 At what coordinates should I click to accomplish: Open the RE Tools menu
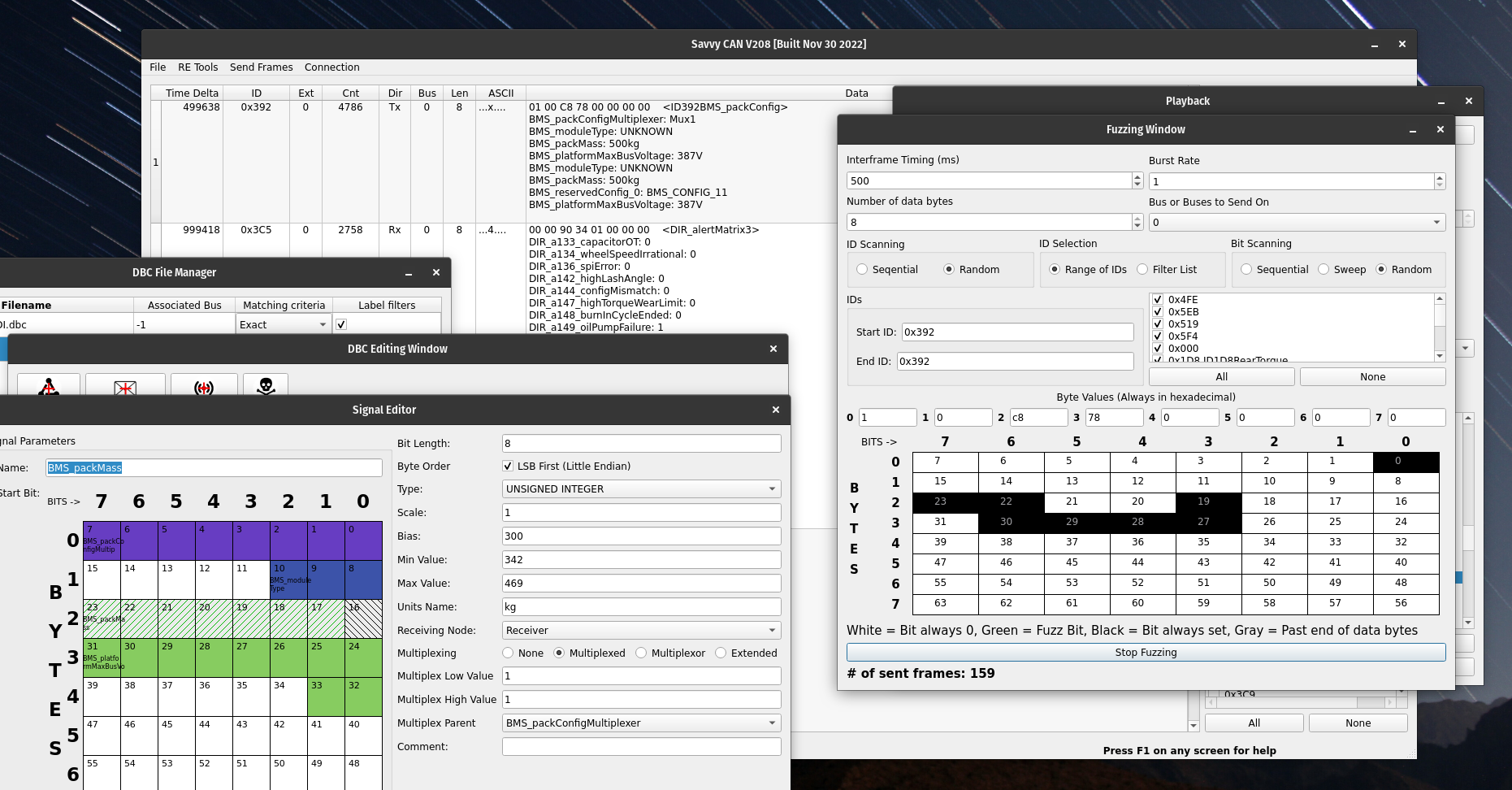point(197,67)
